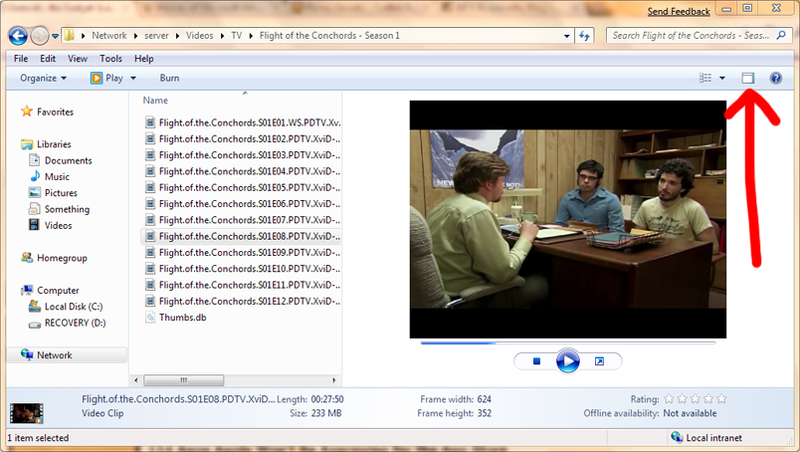Open the view options dropdown arrow
Image resolution: width=800 pixels, height=452 pixels.
point(722,78)
